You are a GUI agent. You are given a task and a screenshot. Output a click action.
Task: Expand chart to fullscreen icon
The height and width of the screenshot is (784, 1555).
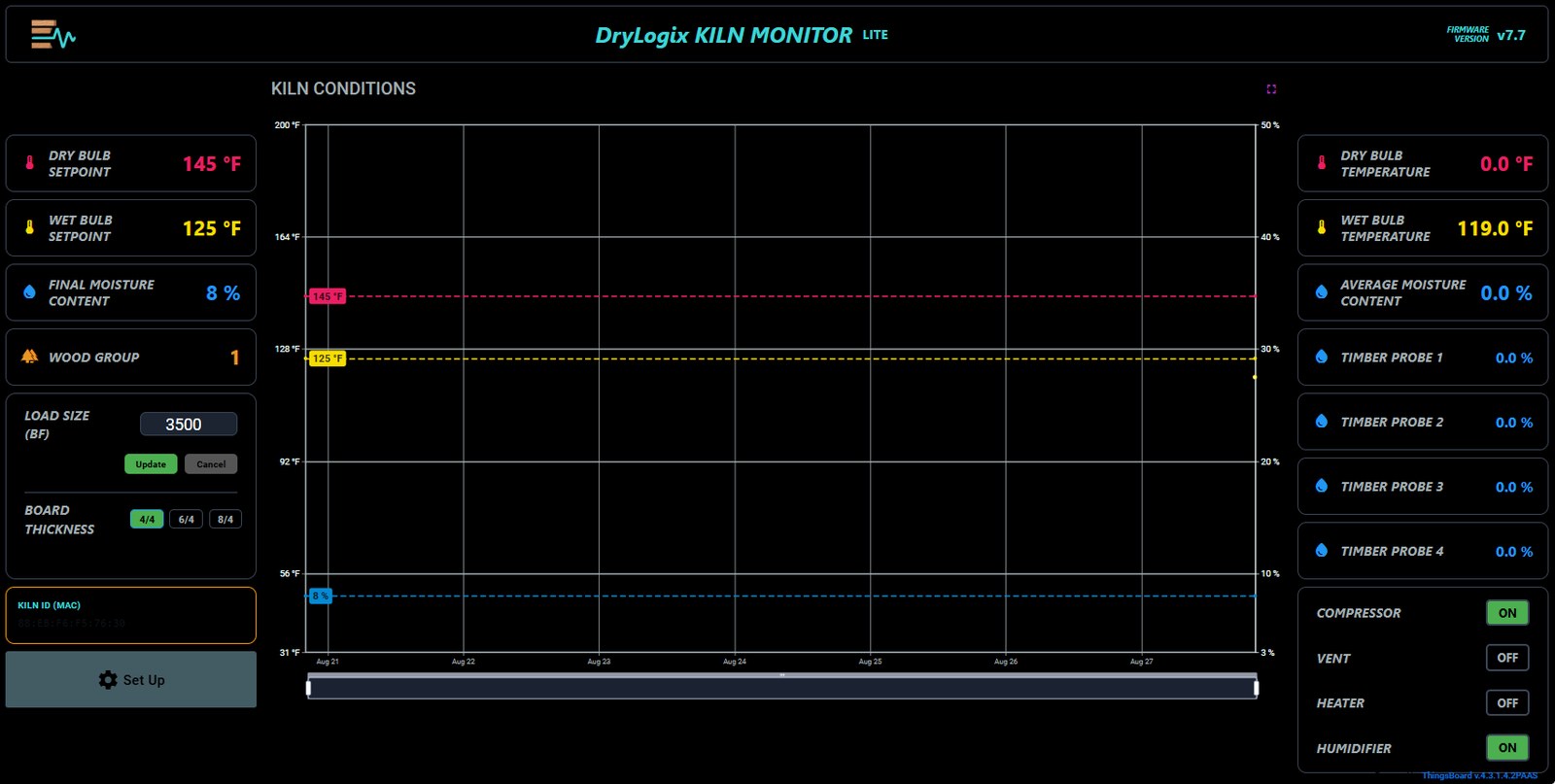[x=1271, y=88]
